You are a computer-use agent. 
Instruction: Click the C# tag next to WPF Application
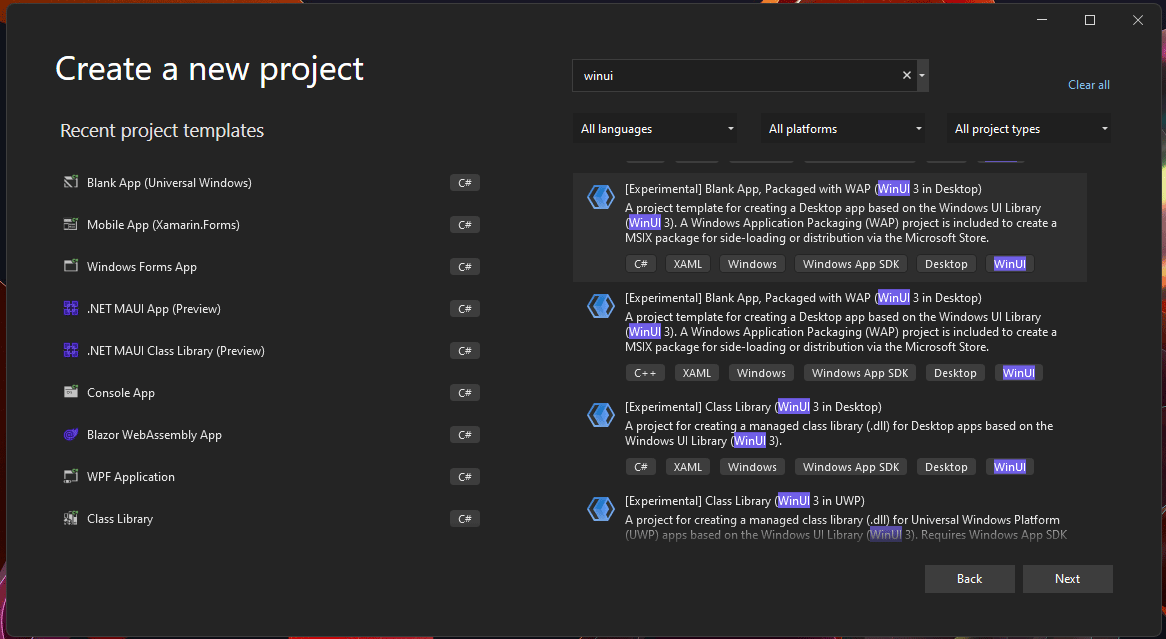click(465, 477)
